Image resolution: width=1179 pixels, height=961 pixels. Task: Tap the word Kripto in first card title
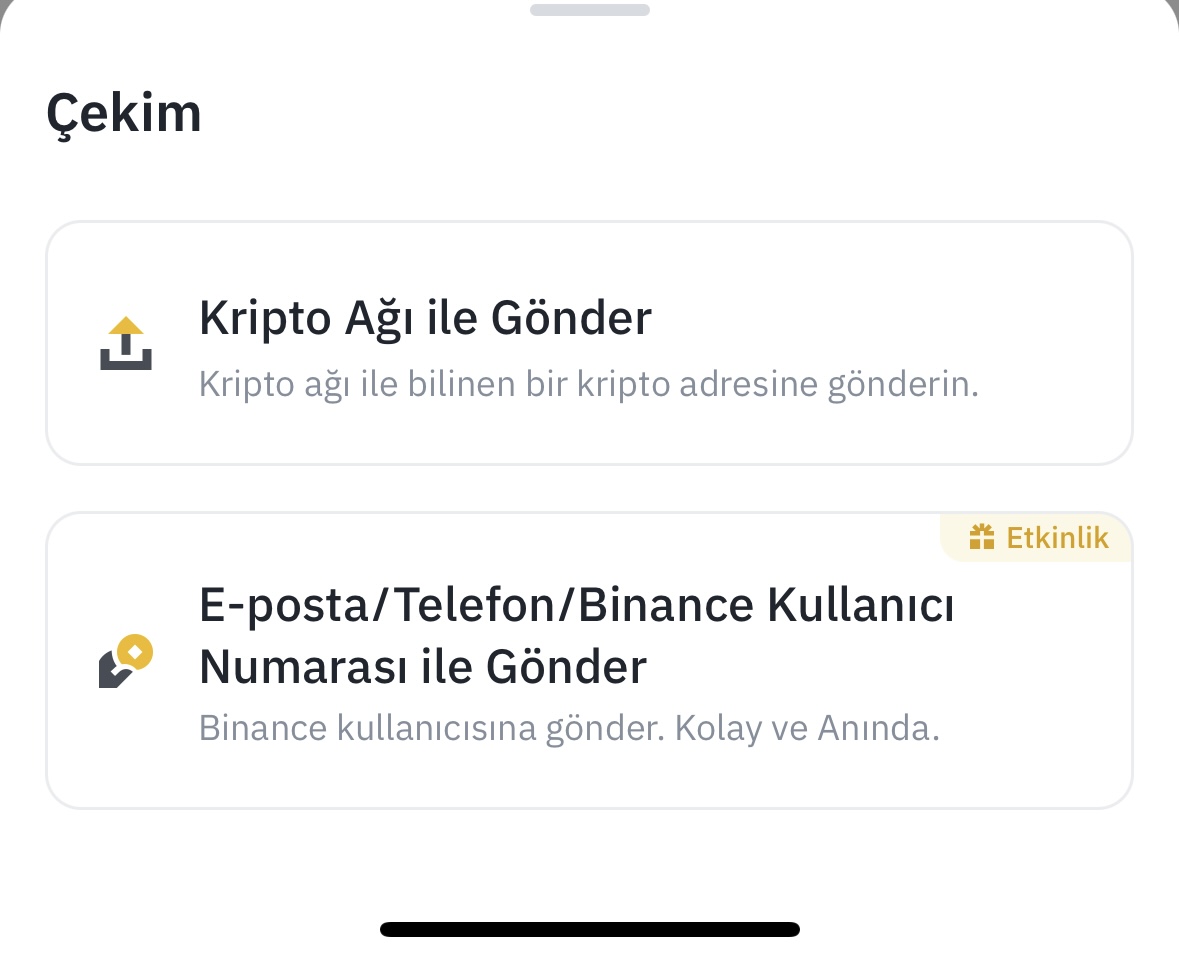click(x=265, y=319)
